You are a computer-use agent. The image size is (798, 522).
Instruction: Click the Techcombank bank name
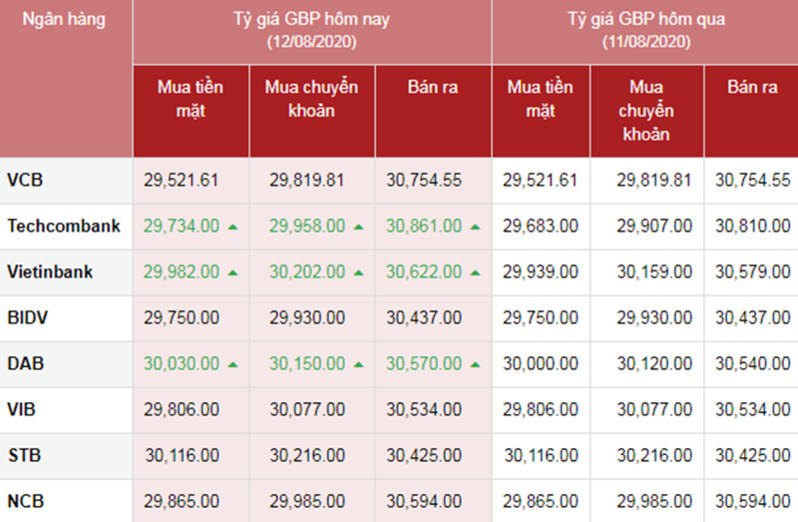click(x=64, y=226)
